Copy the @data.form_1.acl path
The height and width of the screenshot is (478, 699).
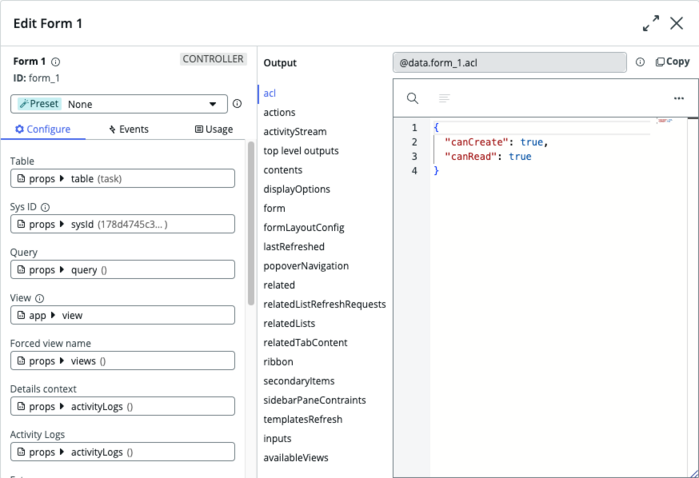(x=672, y=62)
